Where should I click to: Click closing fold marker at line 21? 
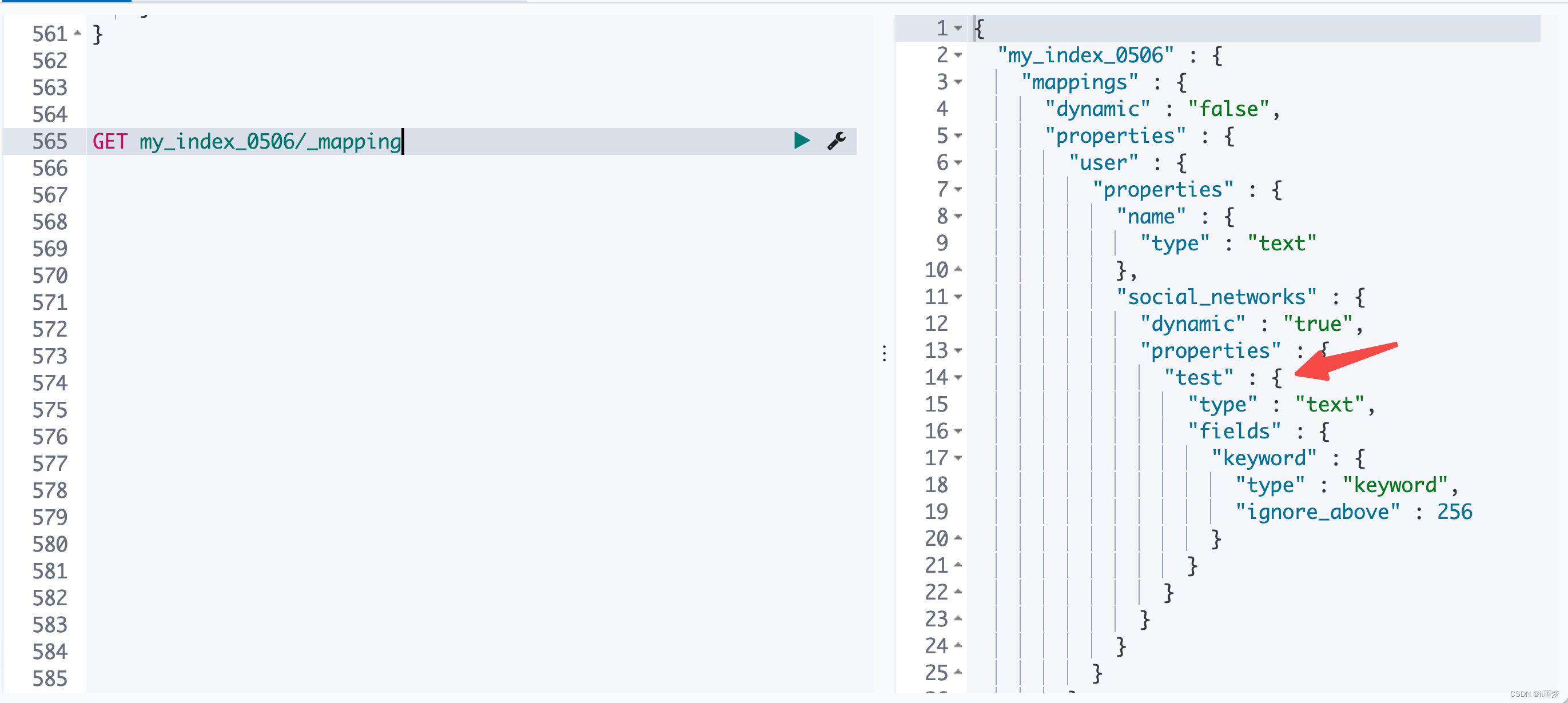[x=958, y=564]
